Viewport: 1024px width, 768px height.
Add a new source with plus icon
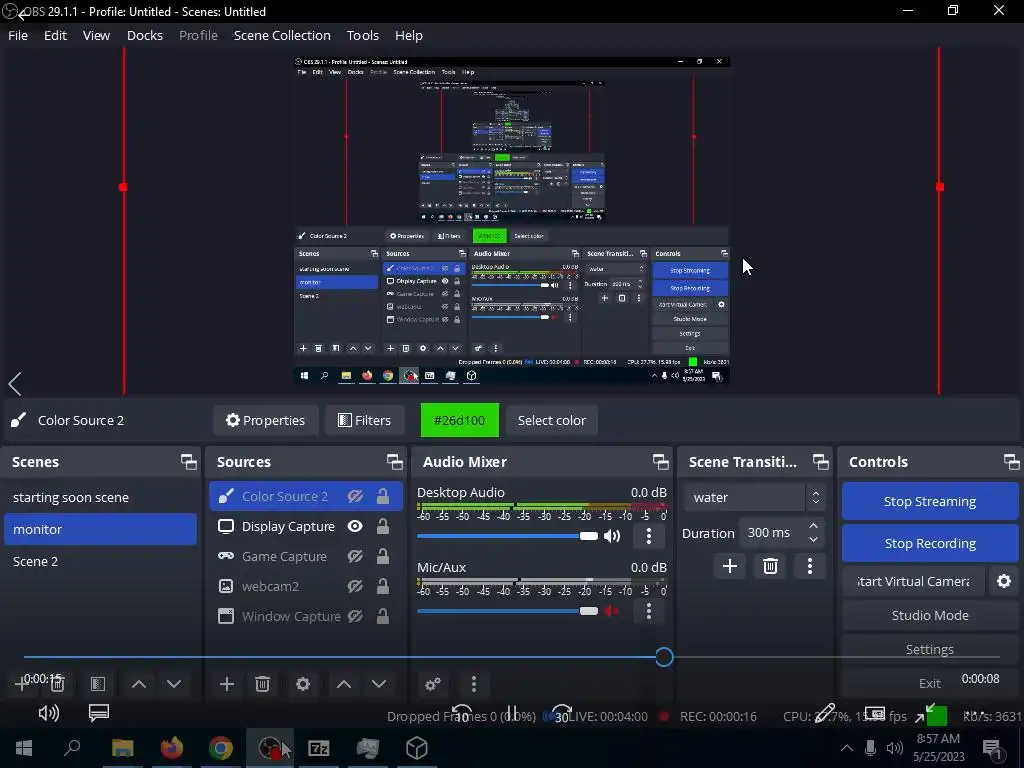(x=227, y=684)
